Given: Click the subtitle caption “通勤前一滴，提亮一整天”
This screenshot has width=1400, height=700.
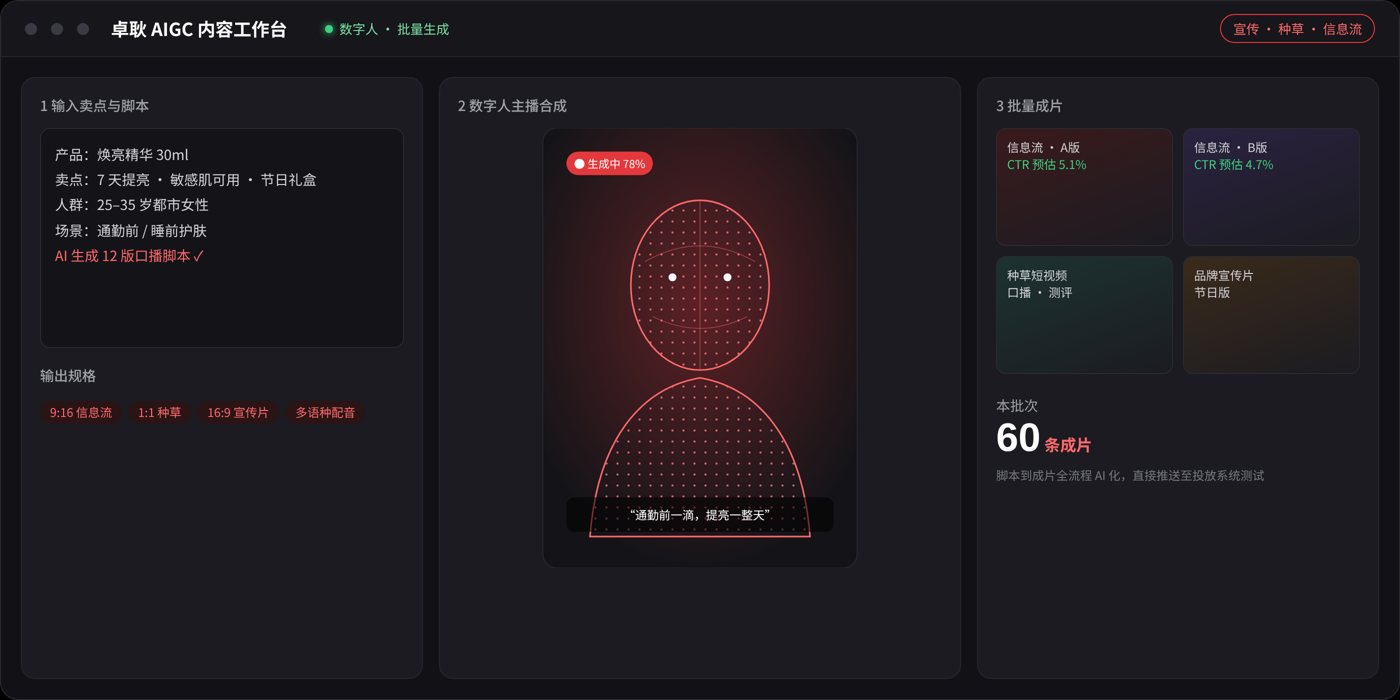Looking at the screenshot, I should tap(700, 515).
